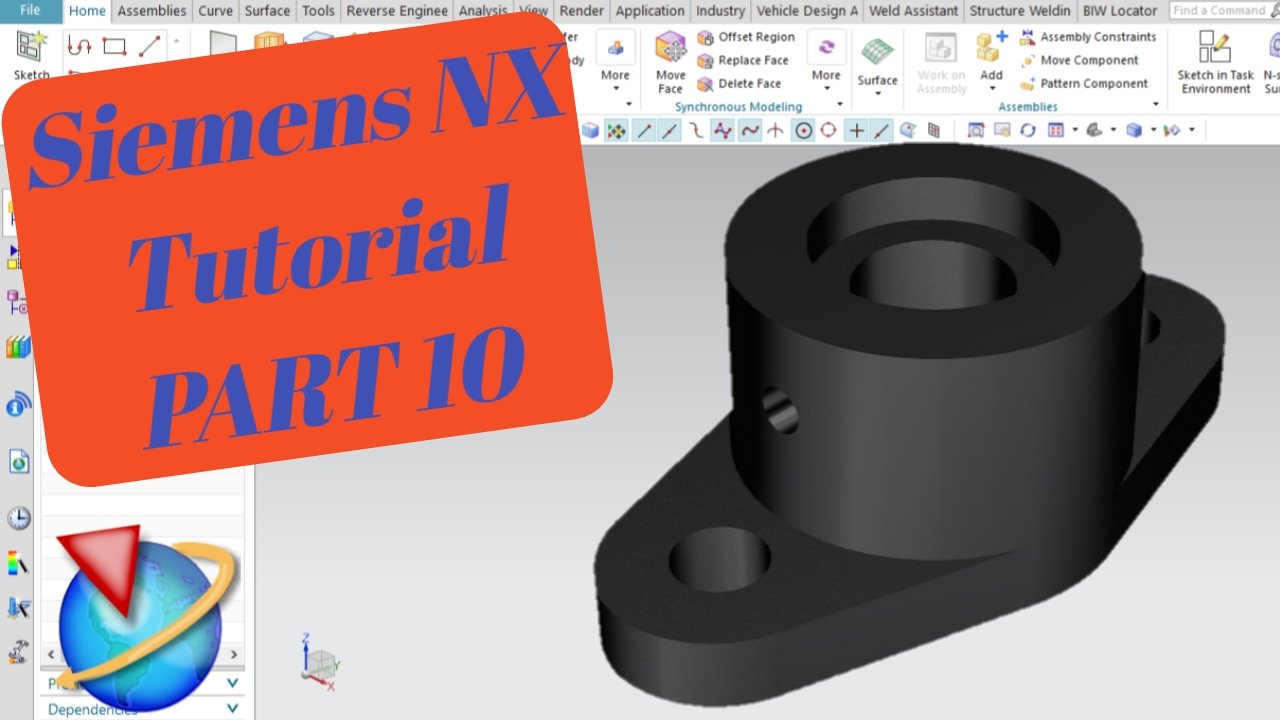Toggle Mid Point snap

point(669,130)
